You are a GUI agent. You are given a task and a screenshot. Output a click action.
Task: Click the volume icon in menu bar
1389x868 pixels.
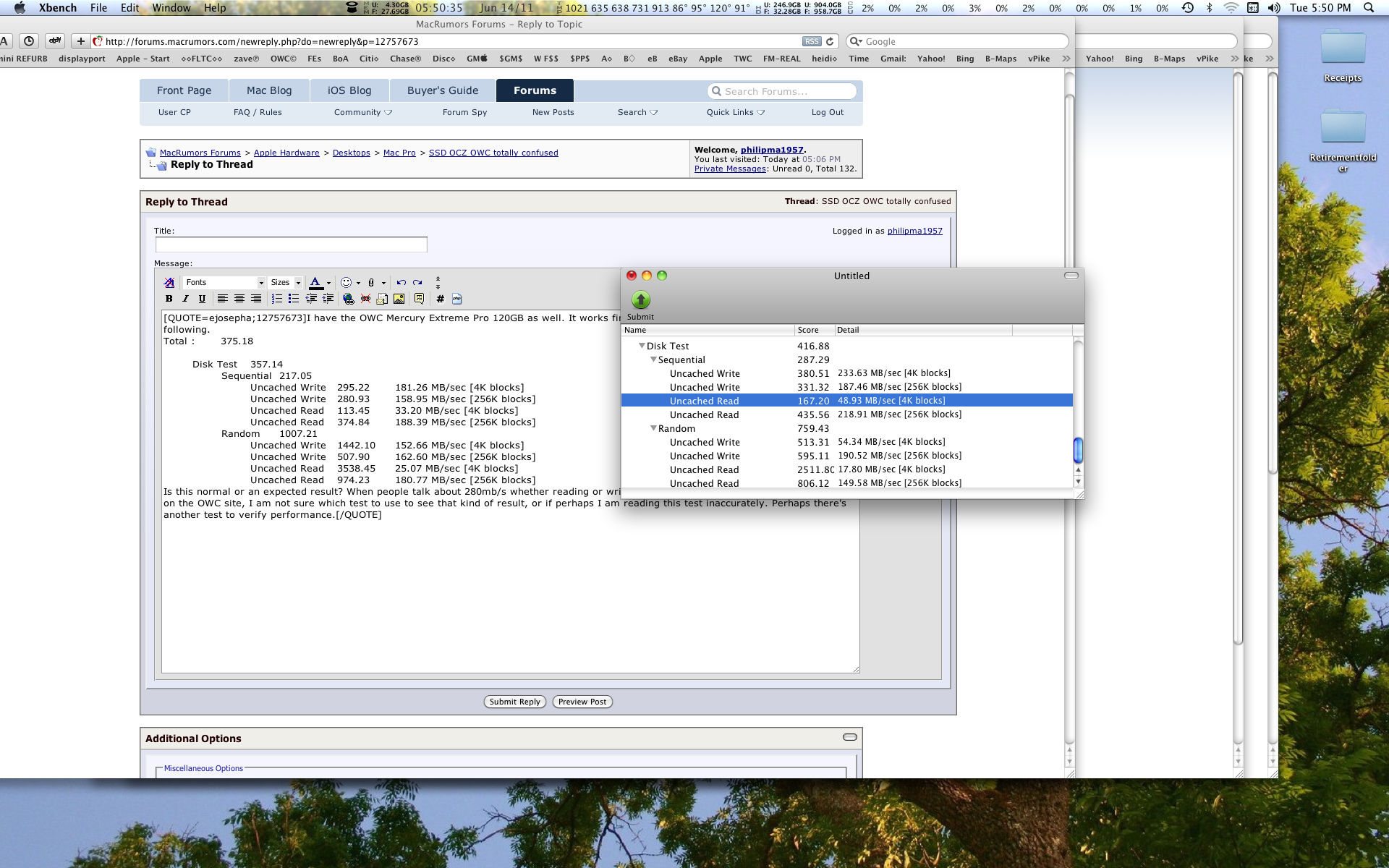tap(1274, 8)
